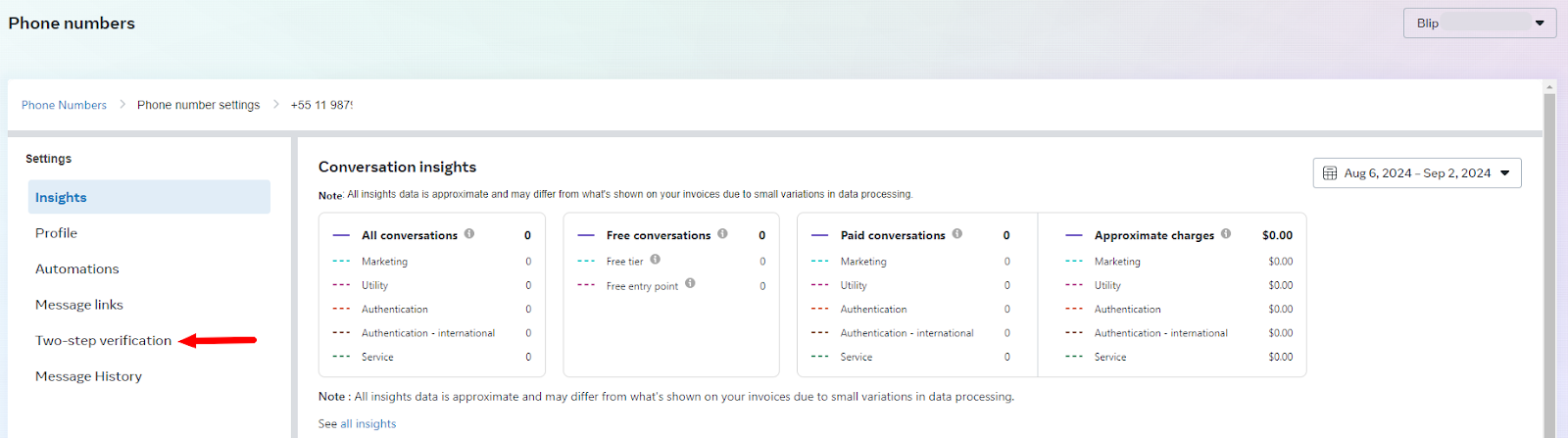Click info icon beside Free entry point
This screenshot has width=1568, height=438.
[x=690, y=284]
